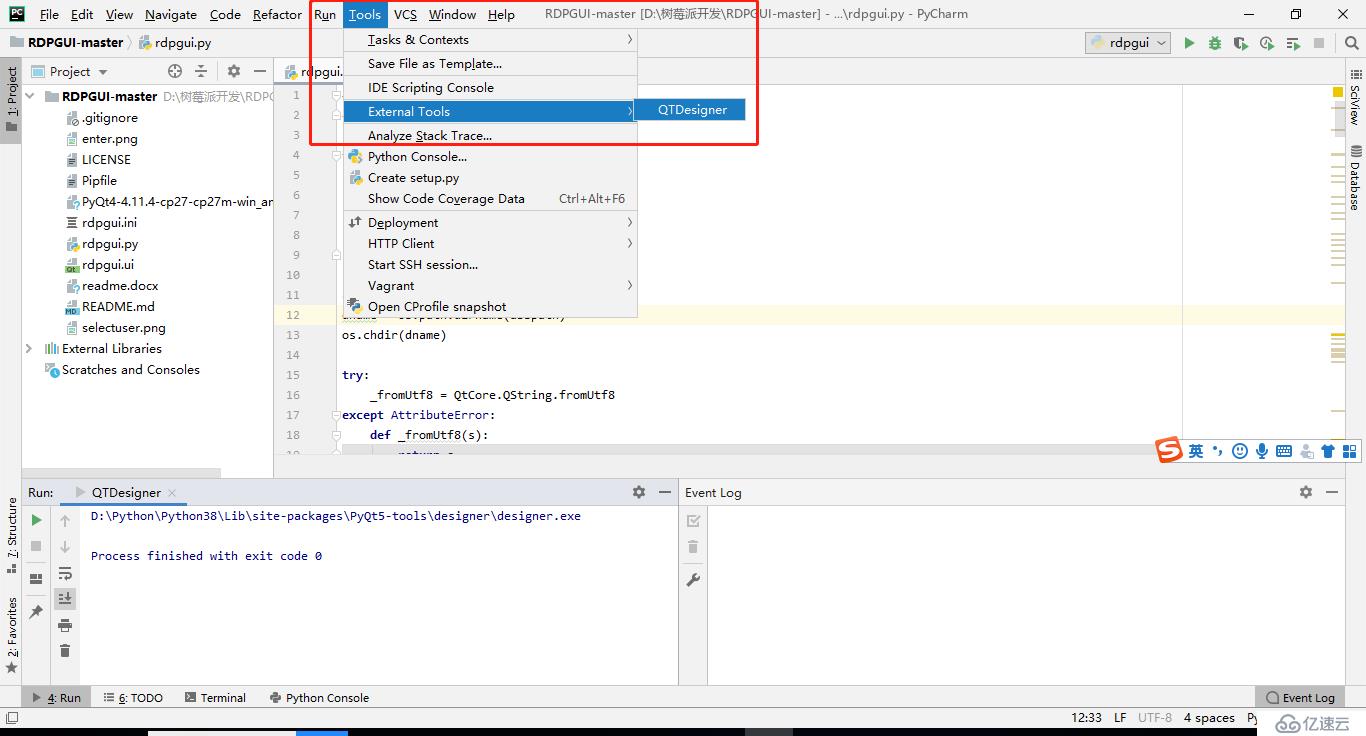
Task: Start debugging with the bug icon
Action: (x=1215, y=43)
